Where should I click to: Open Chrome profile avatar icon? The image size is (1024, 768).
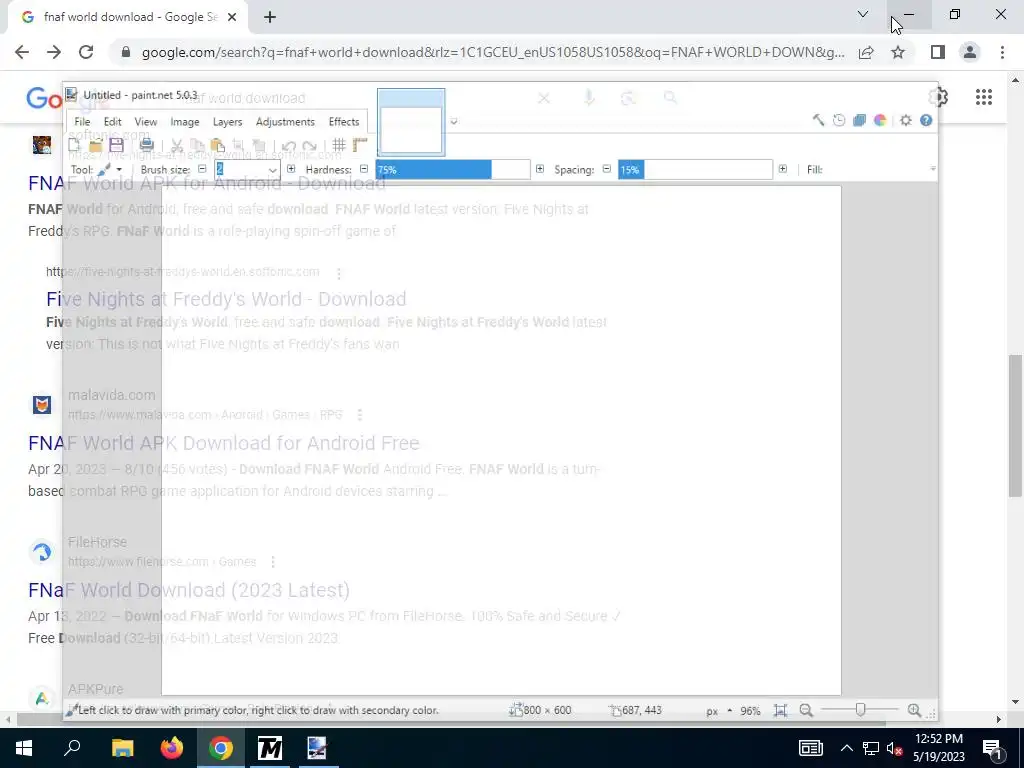[970, 52]
